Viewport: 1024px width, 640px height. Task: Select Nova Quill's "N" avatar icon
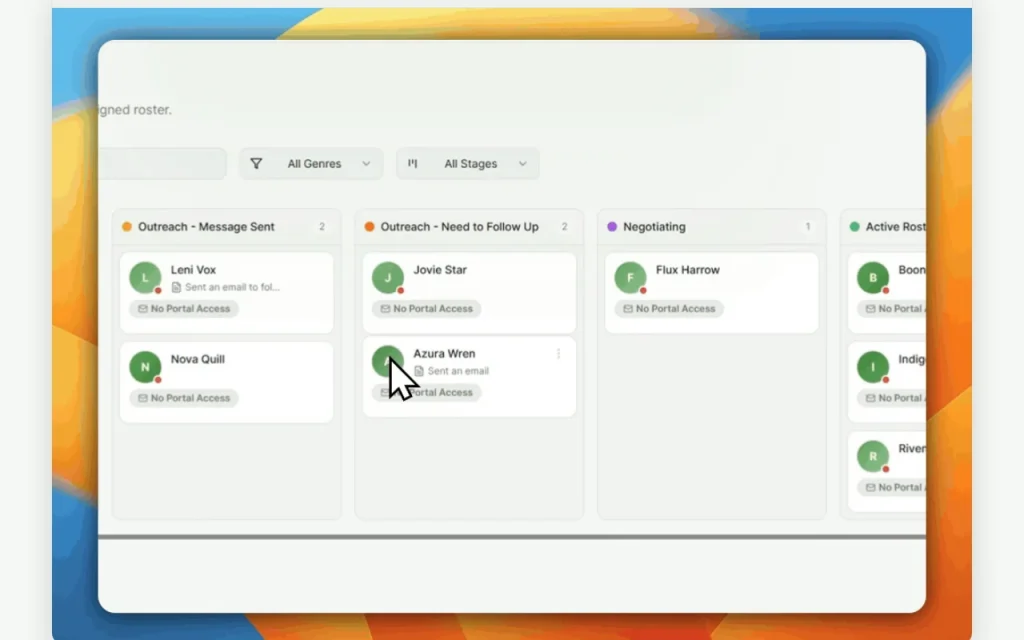pyautogui.click(x=145, y=367)
